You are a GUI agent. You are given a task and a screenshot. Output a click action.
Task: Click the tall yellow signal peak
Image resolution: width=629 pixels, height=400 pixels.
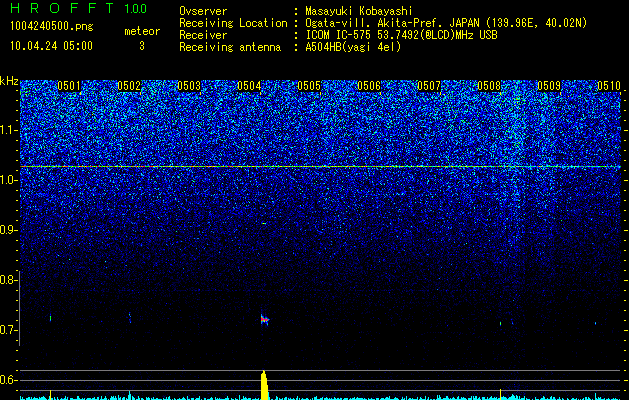[264, 385]
